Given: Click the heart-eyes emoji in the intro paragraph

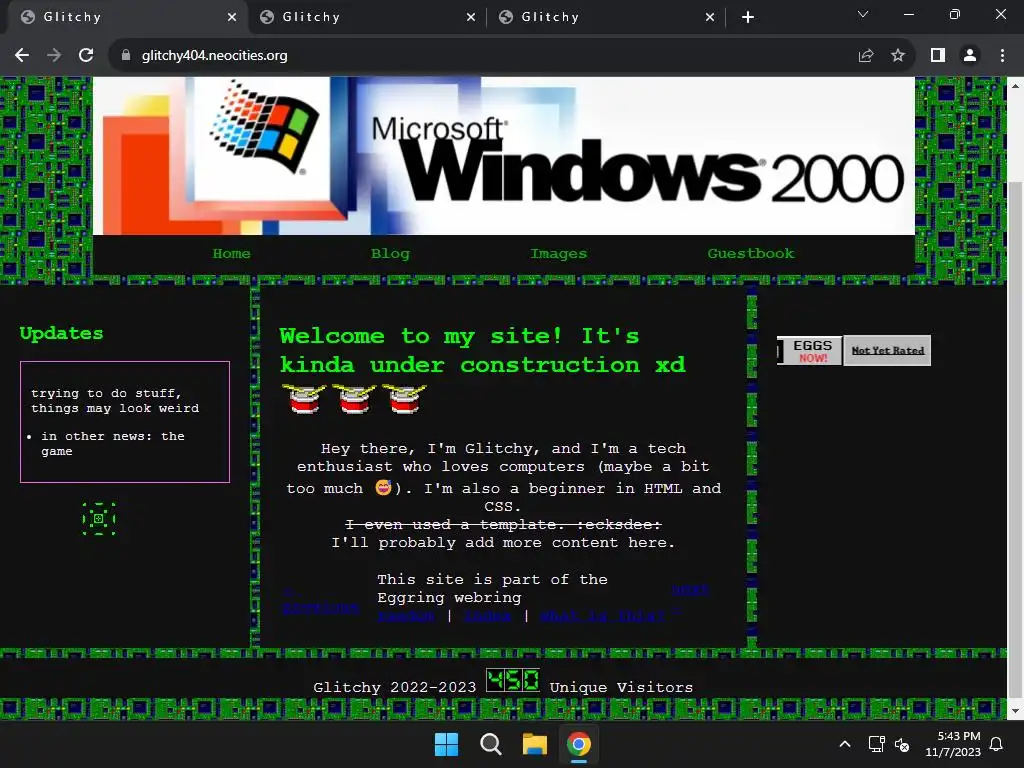Looking at the screenshot, I should (x=383, y=487).
